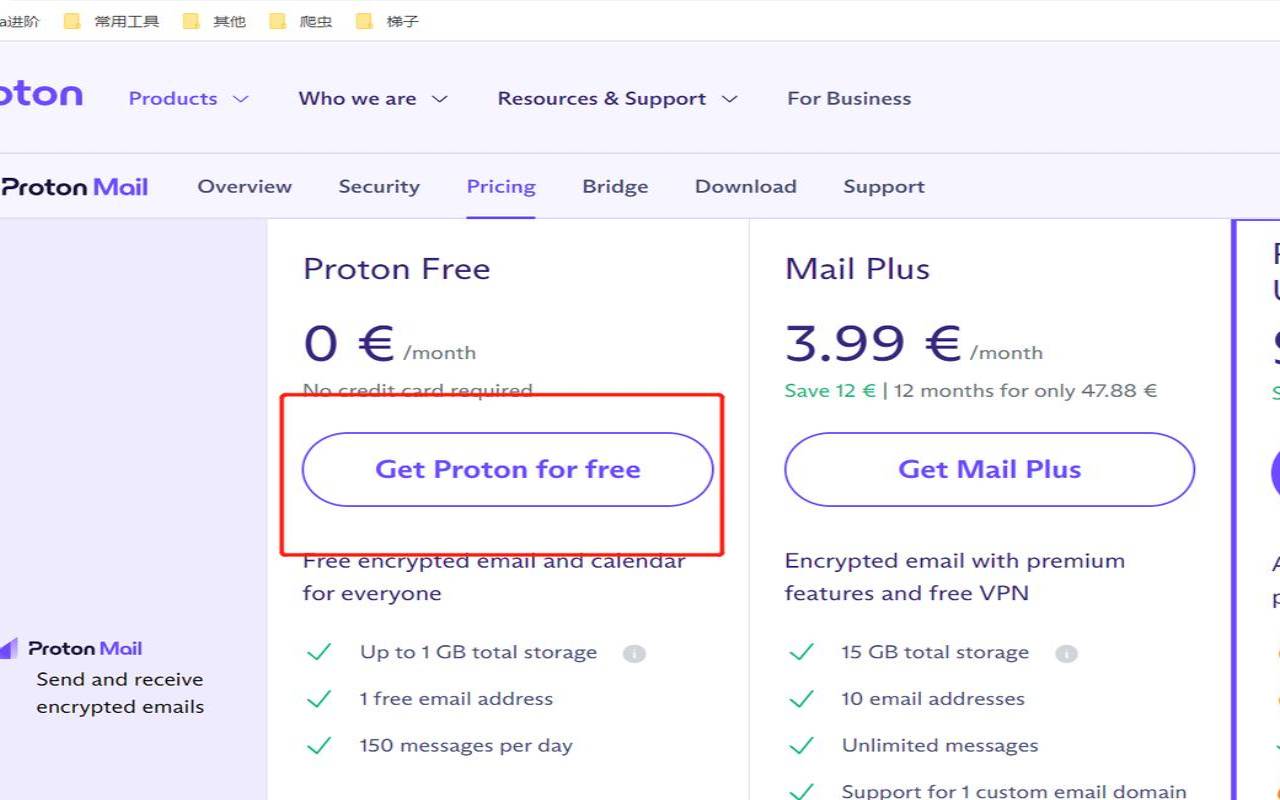
Task: Click the Get Proton for free button
Action: point(507,469)
